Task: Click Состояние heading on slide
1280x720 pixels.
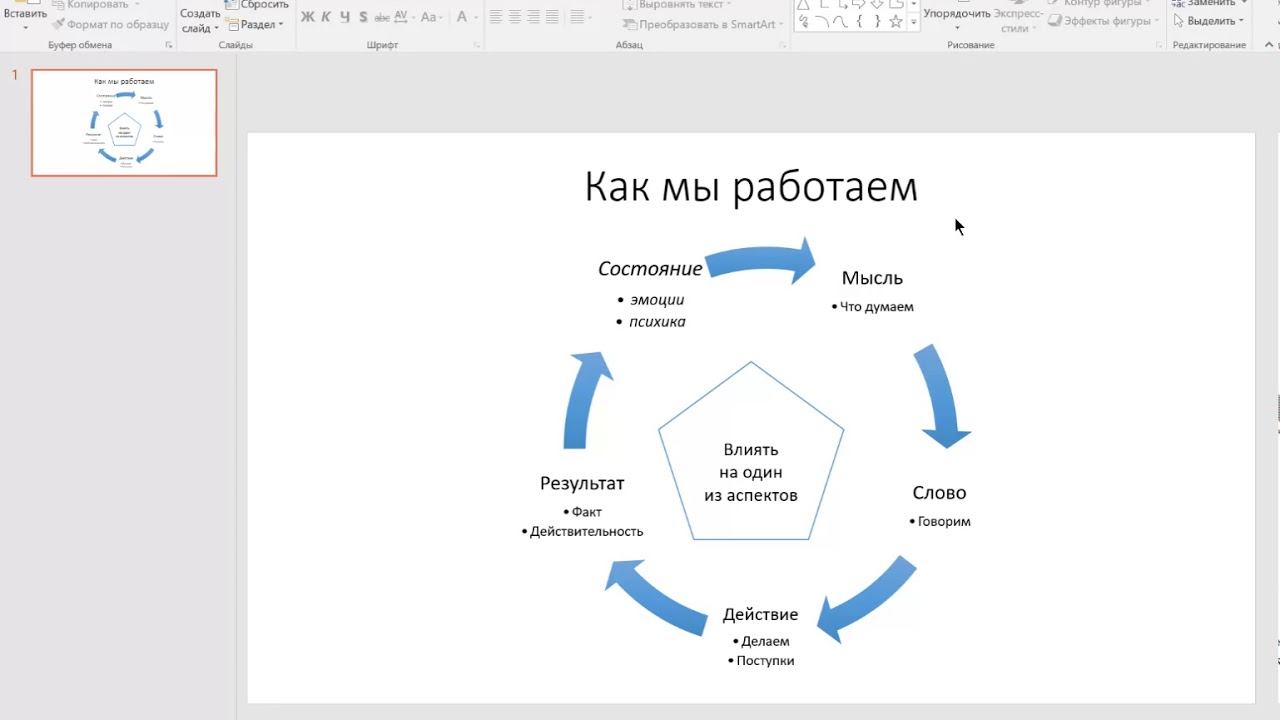Action: coord(650,269)
